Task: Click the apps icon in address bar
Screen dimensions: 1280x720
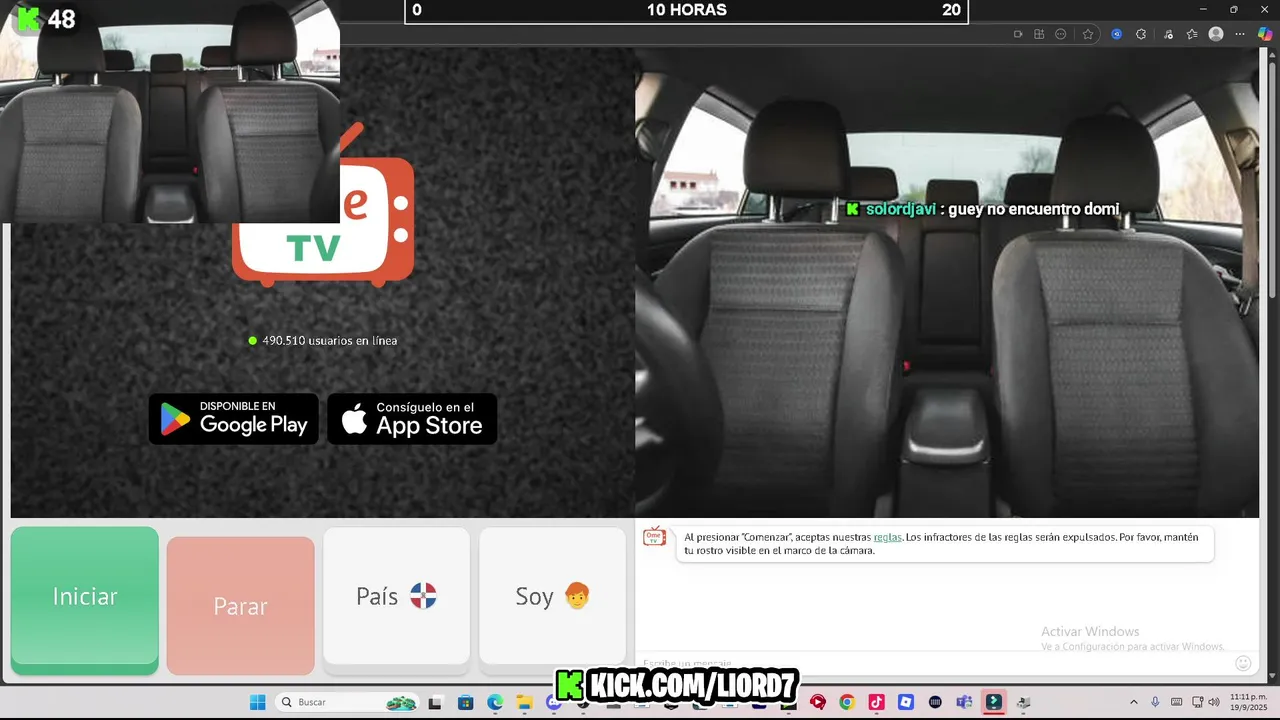Action: pos(1039,34)
